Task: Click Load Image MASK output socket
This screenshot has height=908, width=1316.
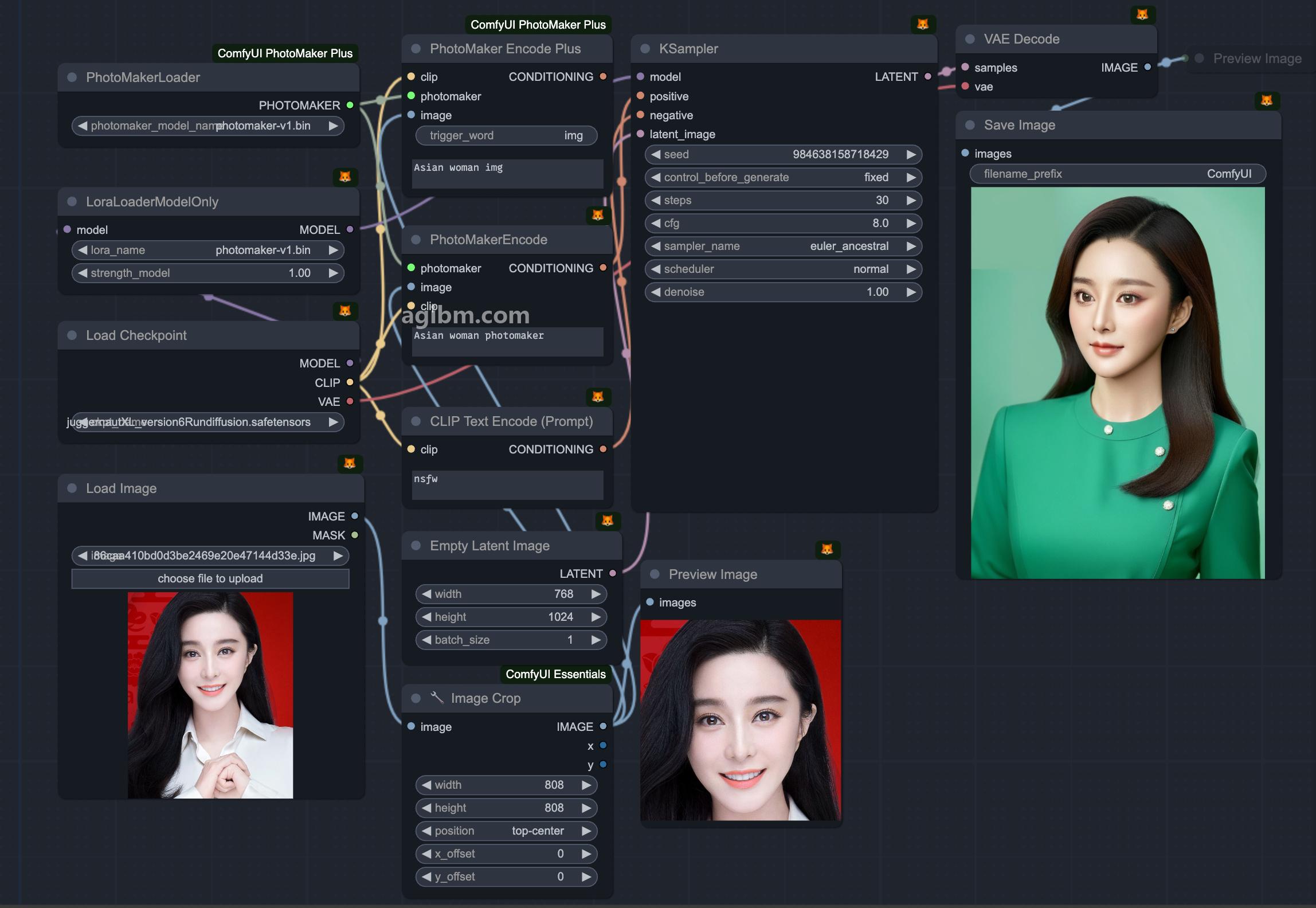Action: [x=355, y=535]
